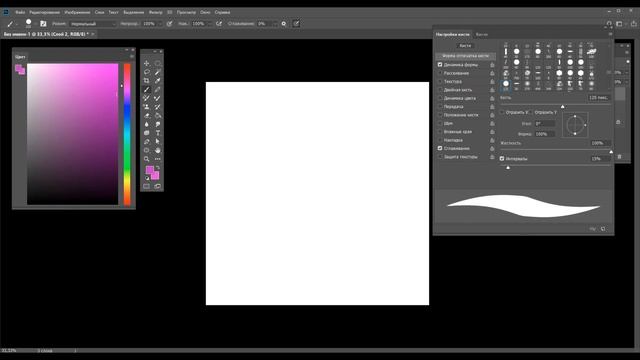Image resolution: width=640 pixels, height=360 pixels.
Task: Toggle lock icon beside Динамика формы
Action: coord(492,64)
